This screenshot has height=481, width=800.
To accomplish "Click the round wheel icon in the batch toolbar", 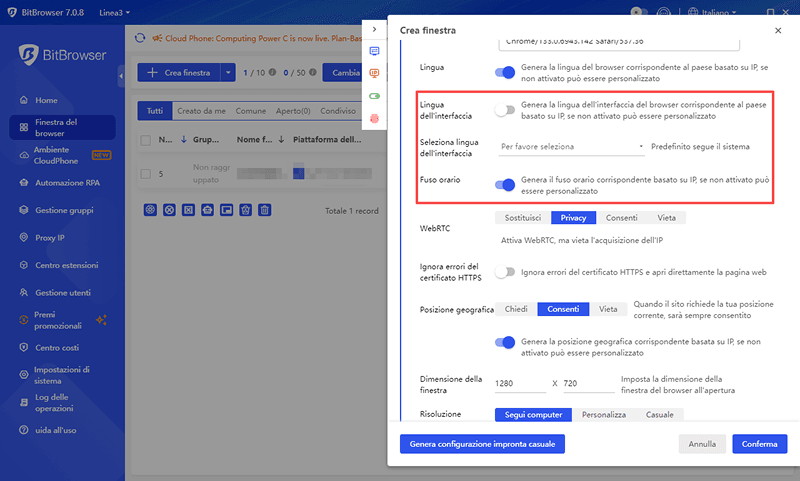I will (x=150, y=210).
